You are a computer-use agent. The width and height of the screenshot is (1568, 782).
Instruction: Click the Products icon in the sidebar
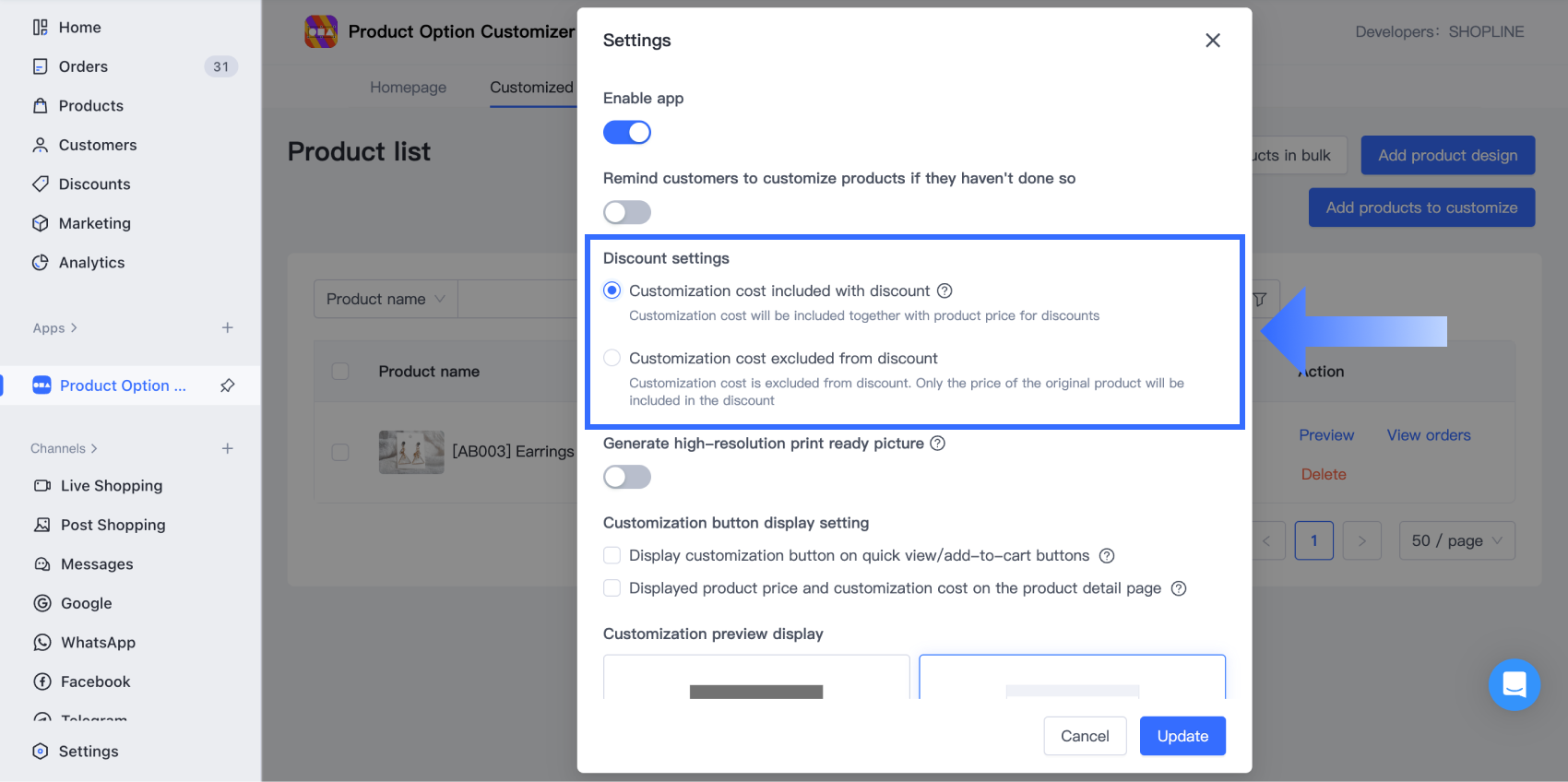[x=41, y=105]
